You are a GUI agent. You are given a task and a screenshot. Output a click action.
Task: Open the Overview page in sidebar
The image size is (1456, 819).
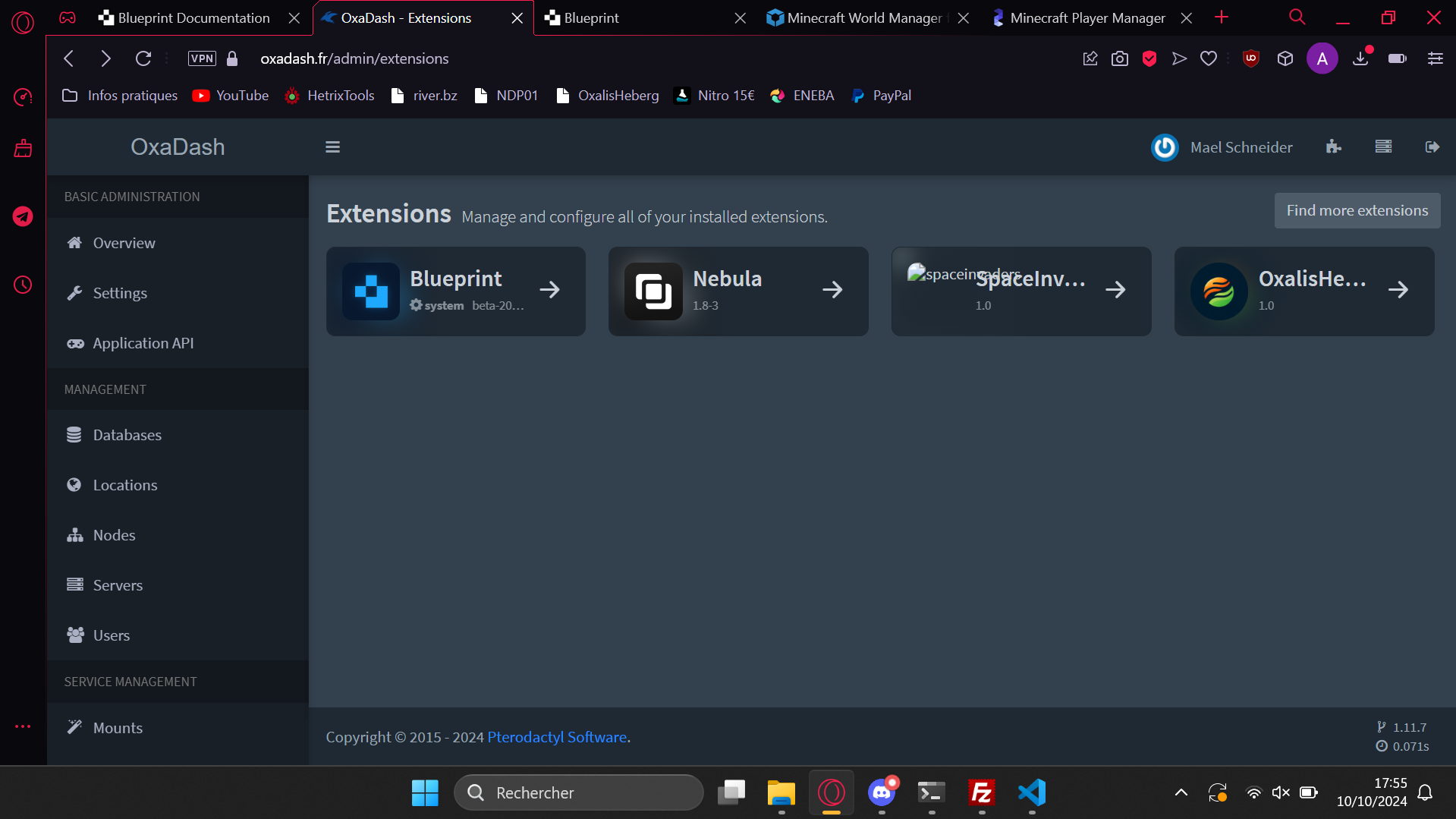pos(178,243)
